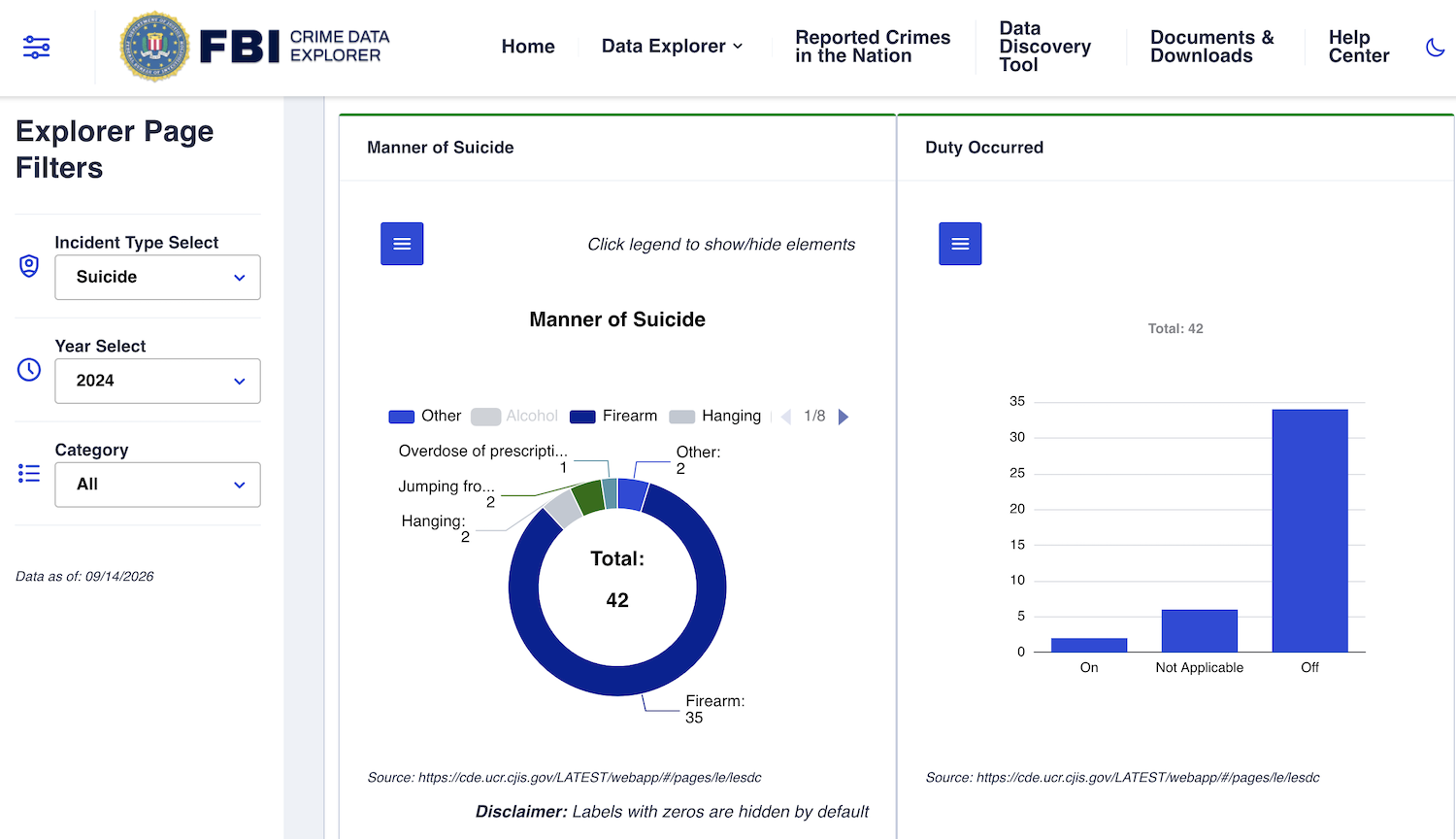
Task: Click the Other legend color swatch
Action: click(402, 417)
